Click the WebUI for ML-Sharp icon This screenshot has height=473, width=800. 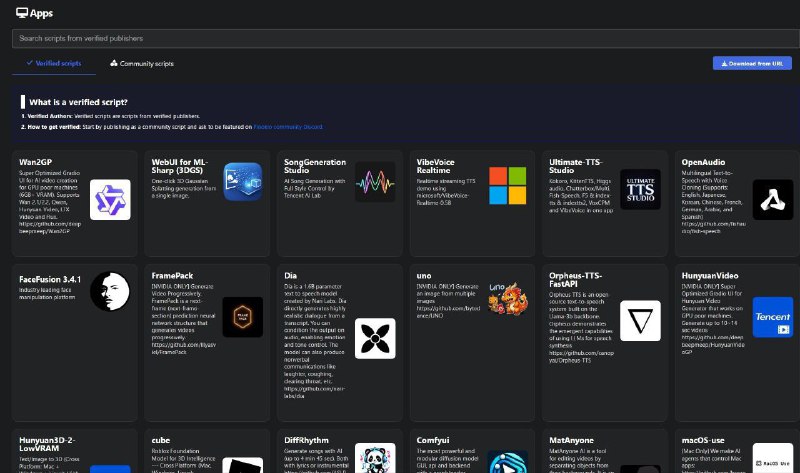(243, 182)
